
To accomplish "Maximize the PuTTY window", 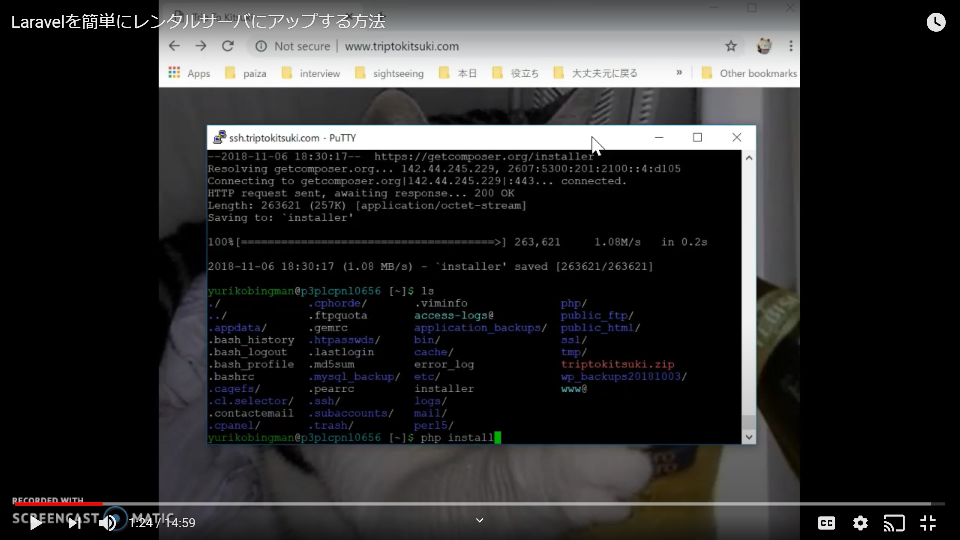I will coord(697,138).
